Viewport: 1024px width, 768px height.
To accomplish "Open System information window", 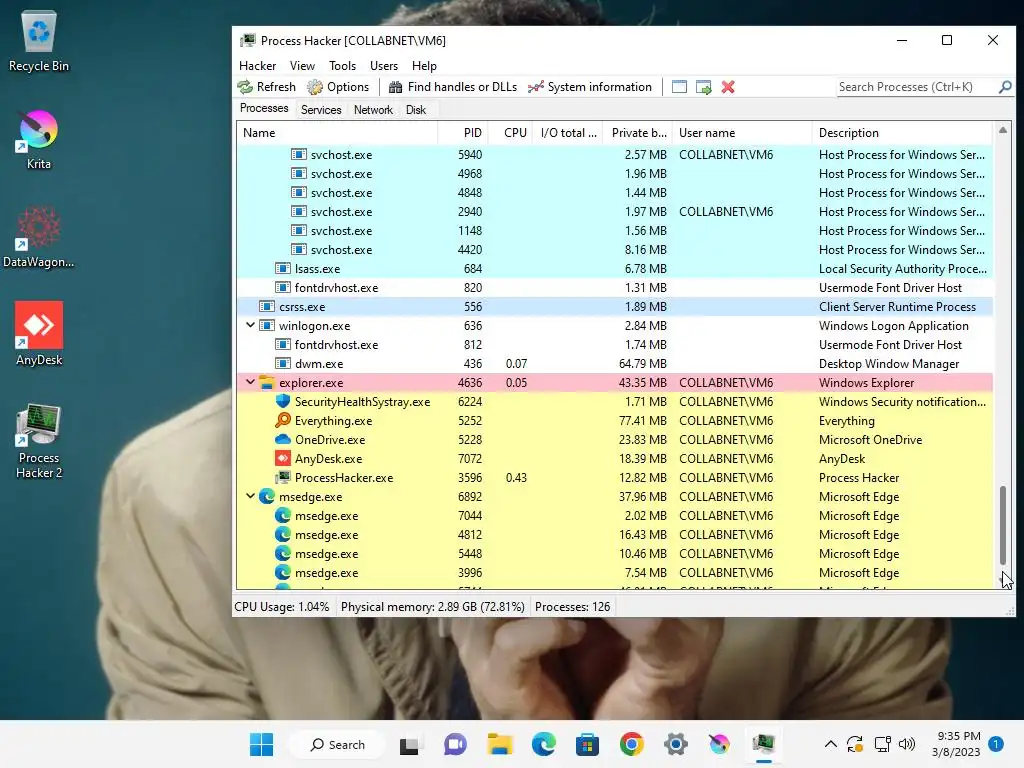I will (x=590, y=87).
